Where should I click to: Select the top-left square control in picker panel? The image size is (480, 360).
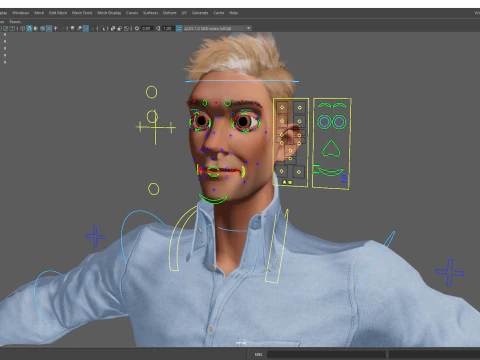coord(282,108)
